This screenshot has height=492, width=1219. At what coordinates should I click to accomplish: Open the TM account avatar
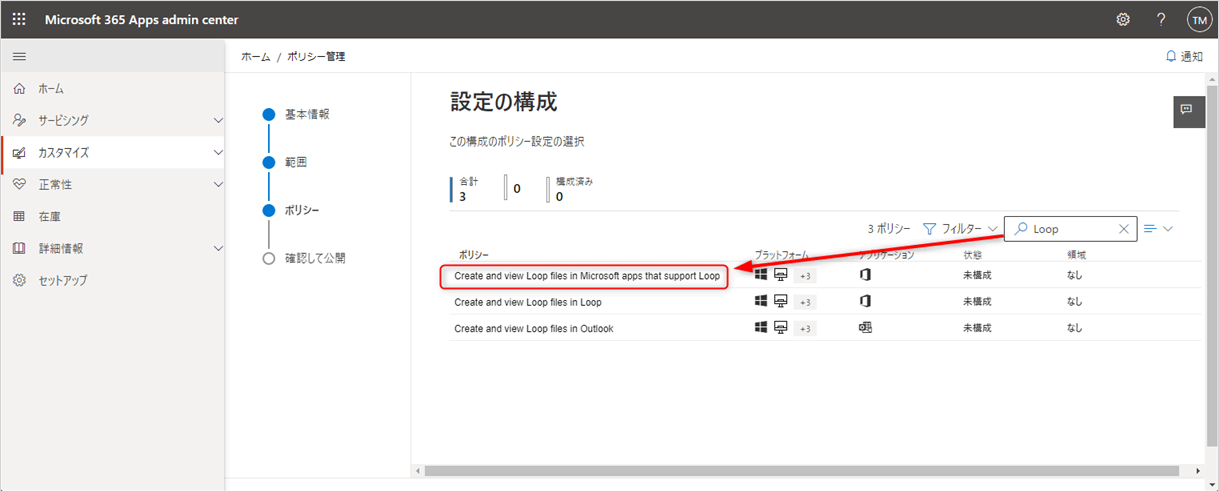click(x=1198, y=20)
